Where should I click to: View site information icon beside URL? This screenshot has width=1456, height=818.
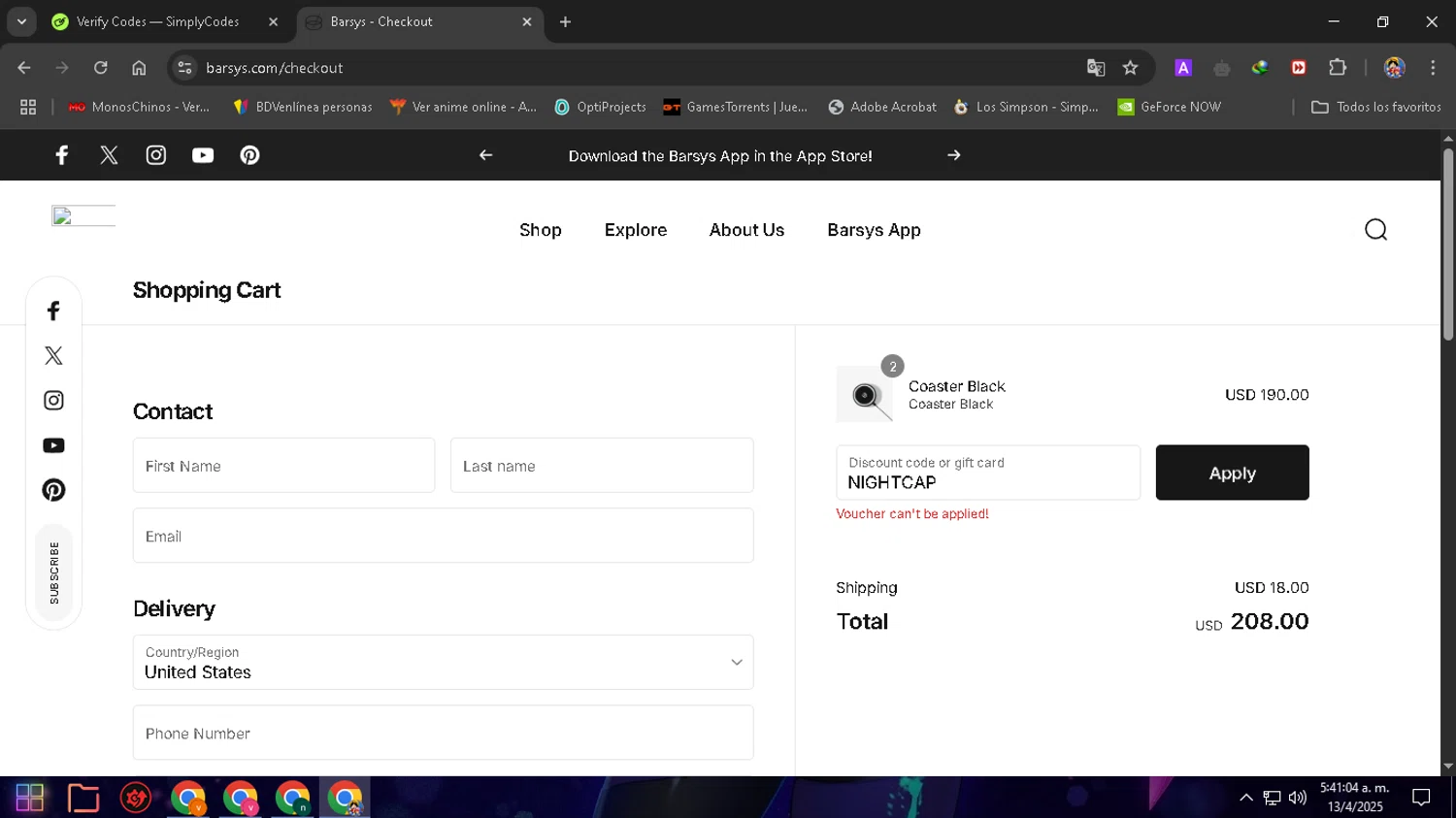click(184, 68)
